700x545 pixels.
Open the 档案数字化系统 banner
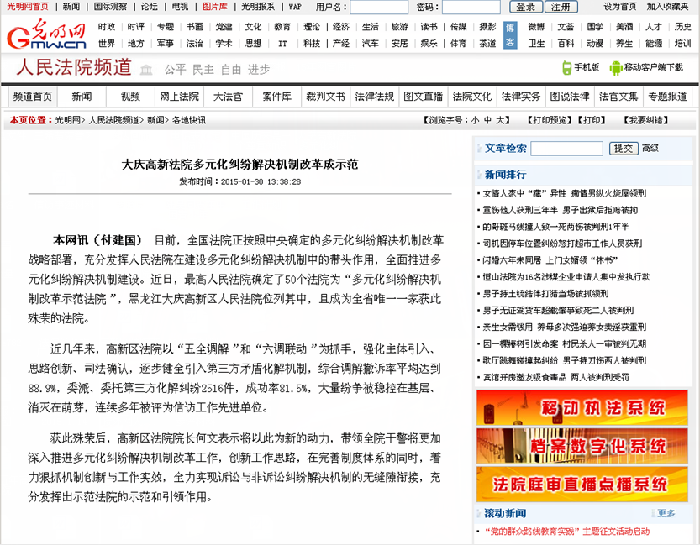pyautogui.click(x=582, y=446)
